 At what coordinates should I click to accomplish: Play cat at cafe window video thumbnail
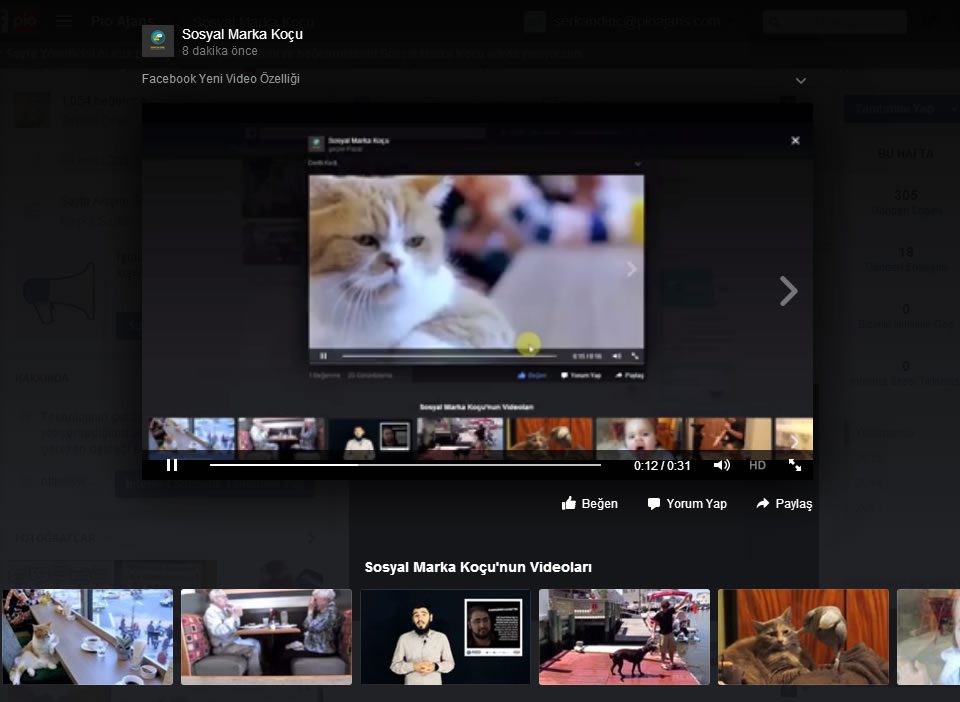pos(86,637)
